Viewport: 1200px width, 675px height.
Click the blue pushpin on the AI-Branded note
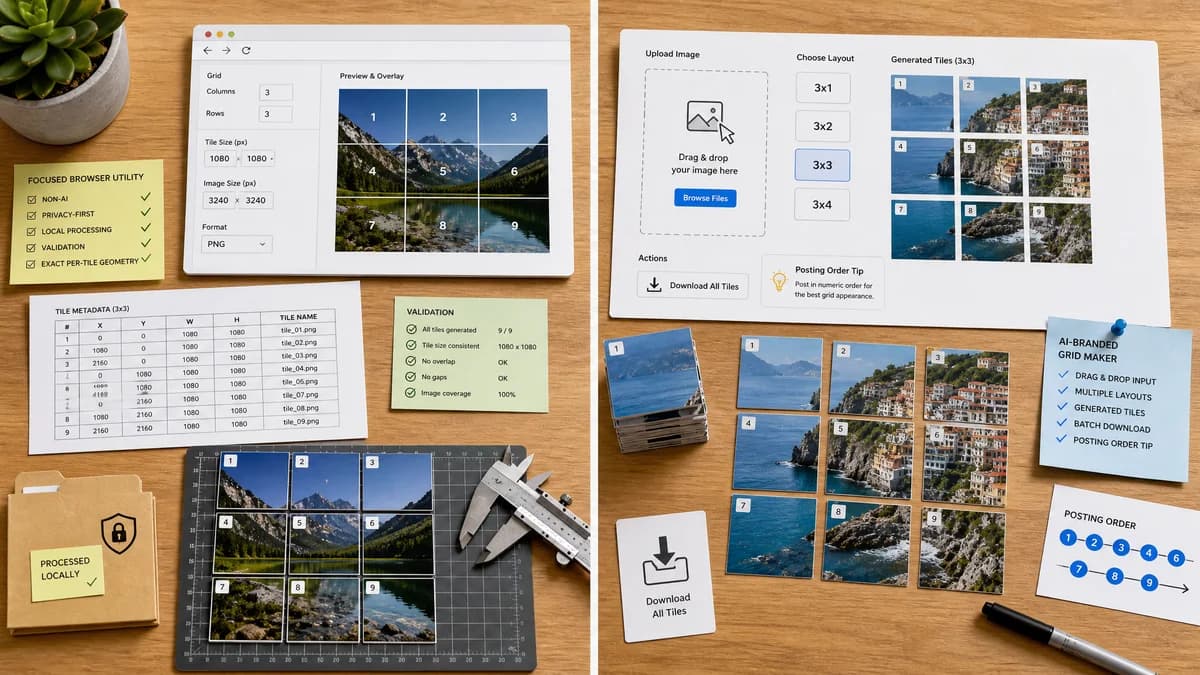point(1118,327)
